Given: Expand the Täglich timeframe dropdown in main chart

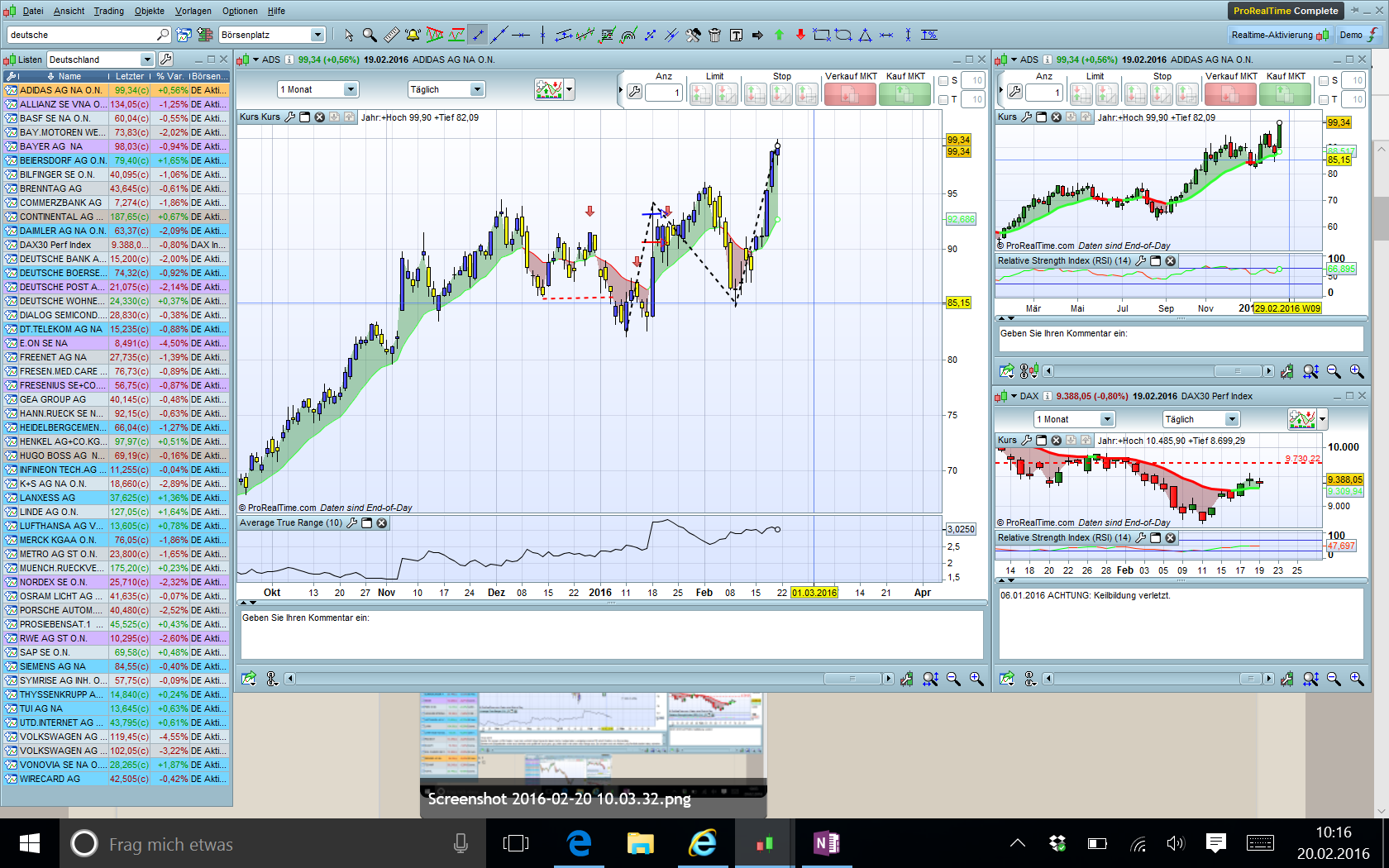Looking at the screenshot, I should 477,89.
